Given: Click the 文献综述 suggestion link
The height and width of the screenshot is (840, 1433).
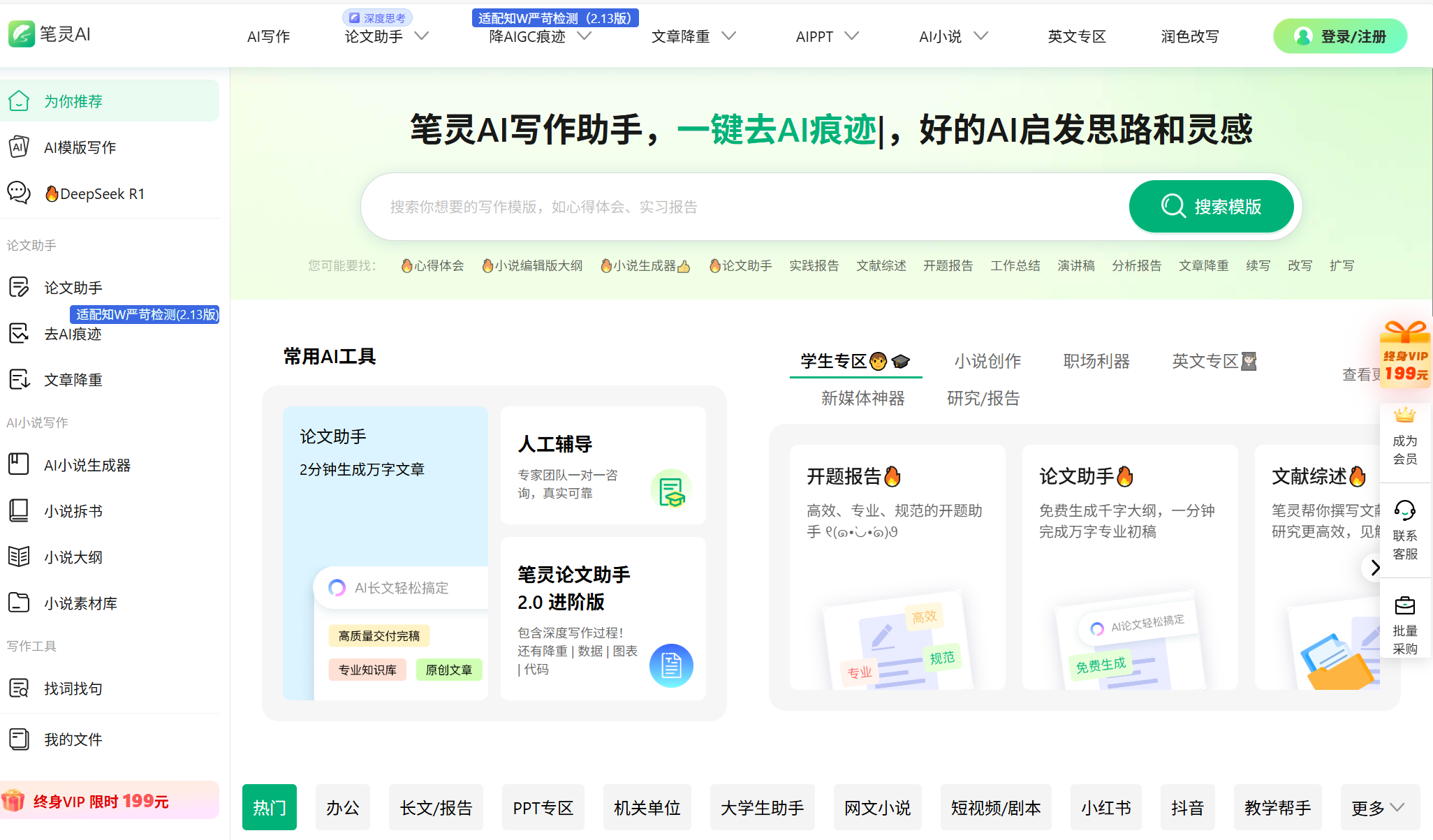Looking at the screenshot, I should pyautogui.click(x=881, y=265).
